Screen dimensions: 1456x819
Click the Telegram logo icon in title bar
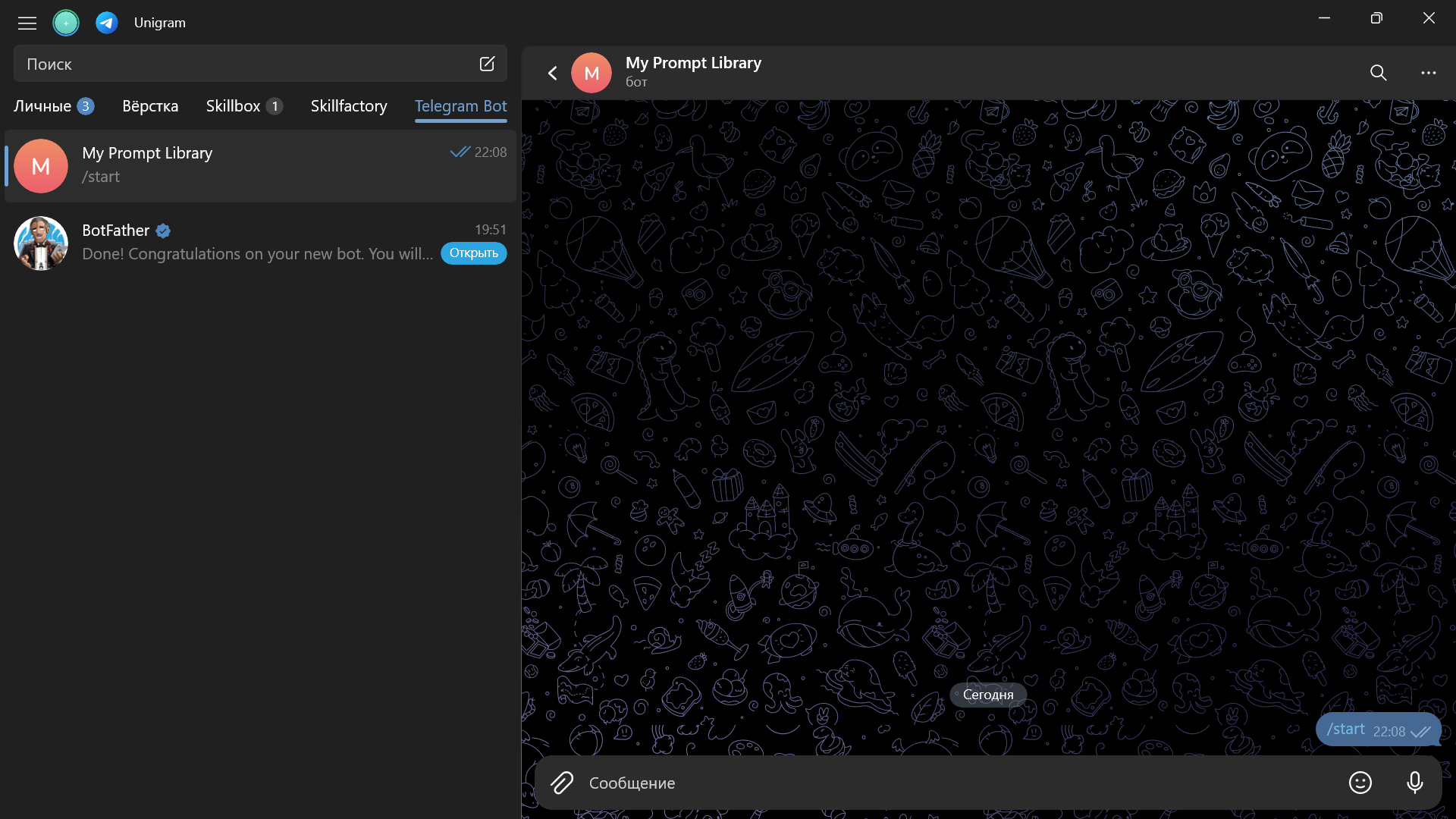click(107, 23)
